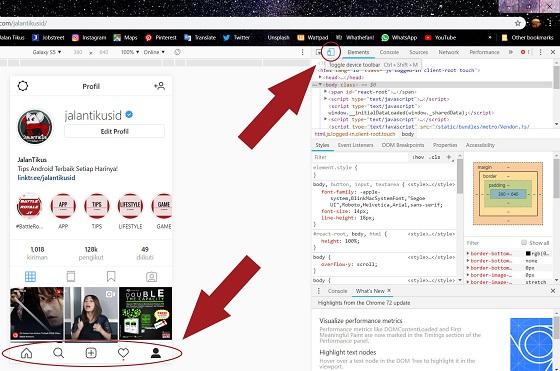
Task: Switch to the Sources tab
Action: coord(419,52)
